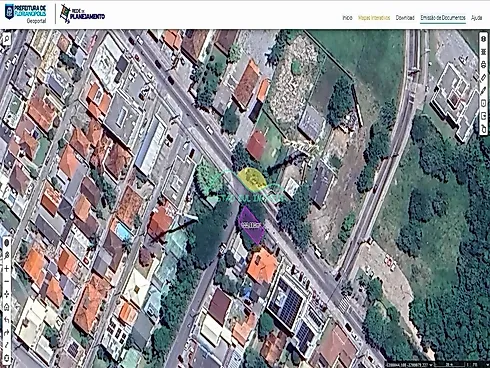Open the Ajuda menu item
490x368 pixels.
click(476, 18)
